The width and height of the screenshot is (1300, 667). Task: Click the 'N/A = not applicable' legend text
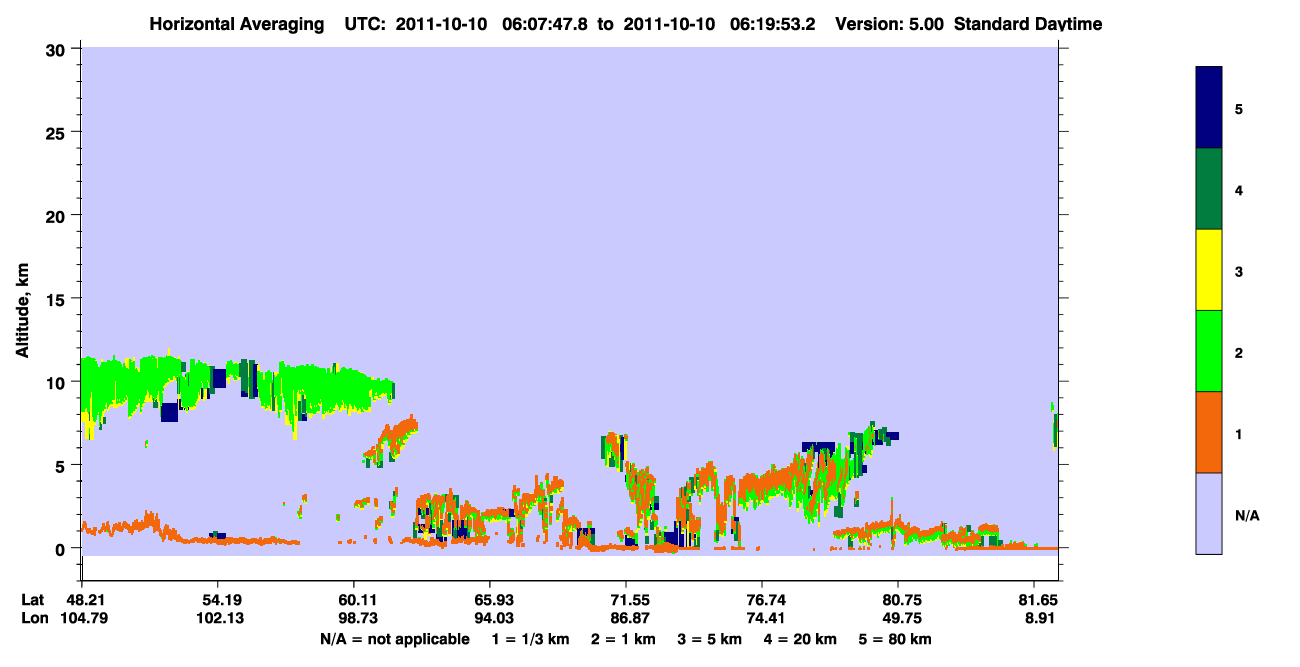395,639
